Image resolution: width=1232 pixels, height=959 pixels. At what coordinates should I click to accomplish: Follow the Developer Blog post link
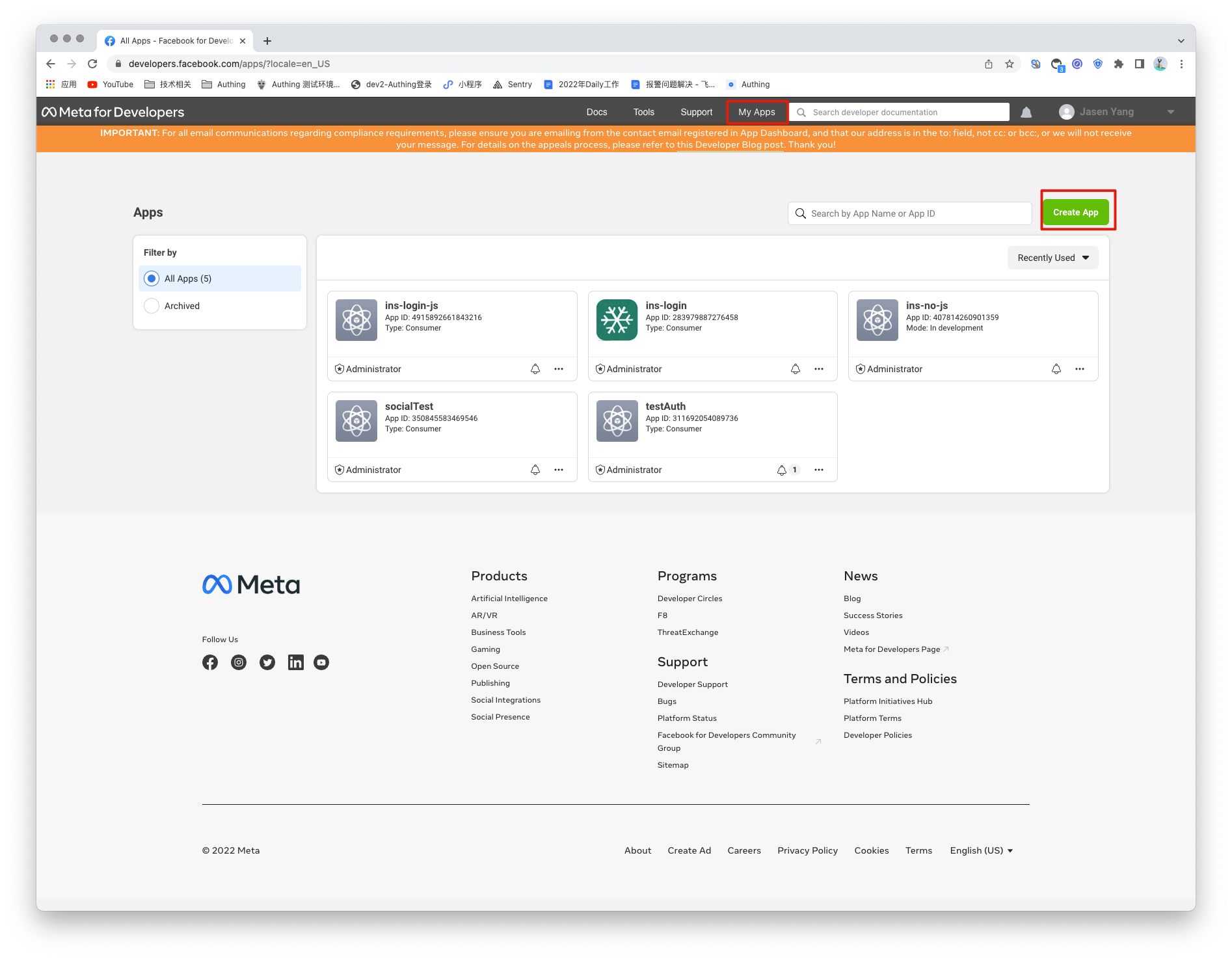pos(730,144)
